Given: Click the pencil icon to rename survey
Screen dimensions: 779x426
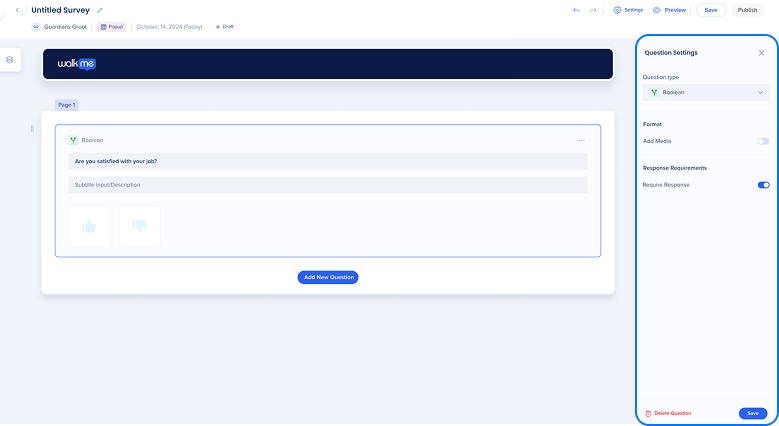Looking at the screenshot, I should [100, 10].
